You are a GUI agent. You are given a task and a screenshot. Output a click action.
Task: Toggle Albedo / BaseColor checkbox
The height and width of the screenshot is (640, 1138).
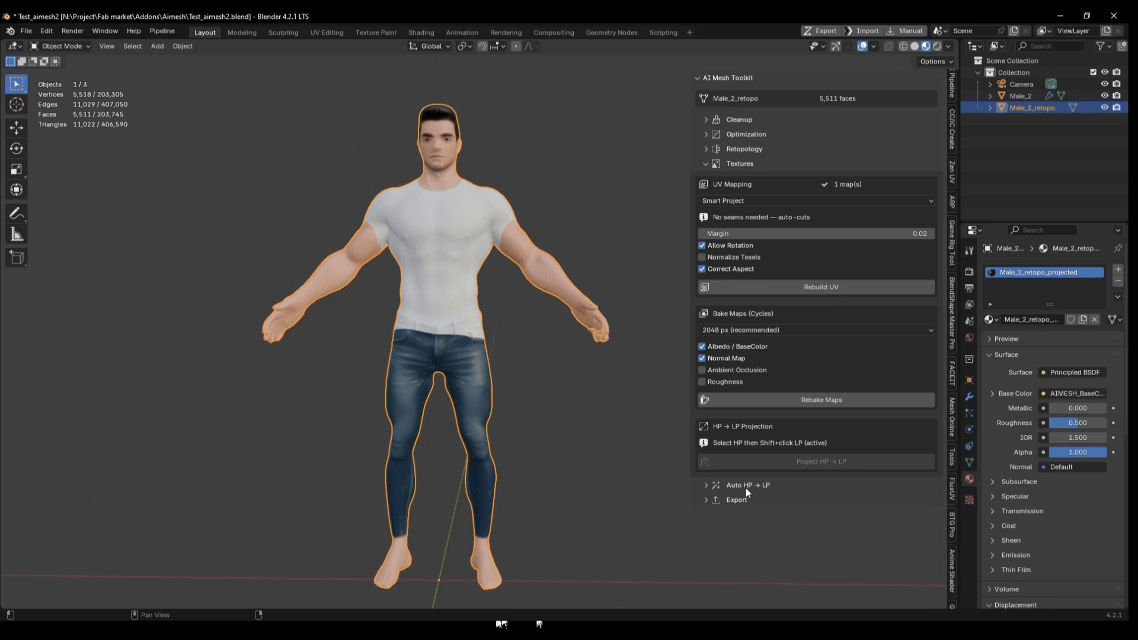[702, 346]
